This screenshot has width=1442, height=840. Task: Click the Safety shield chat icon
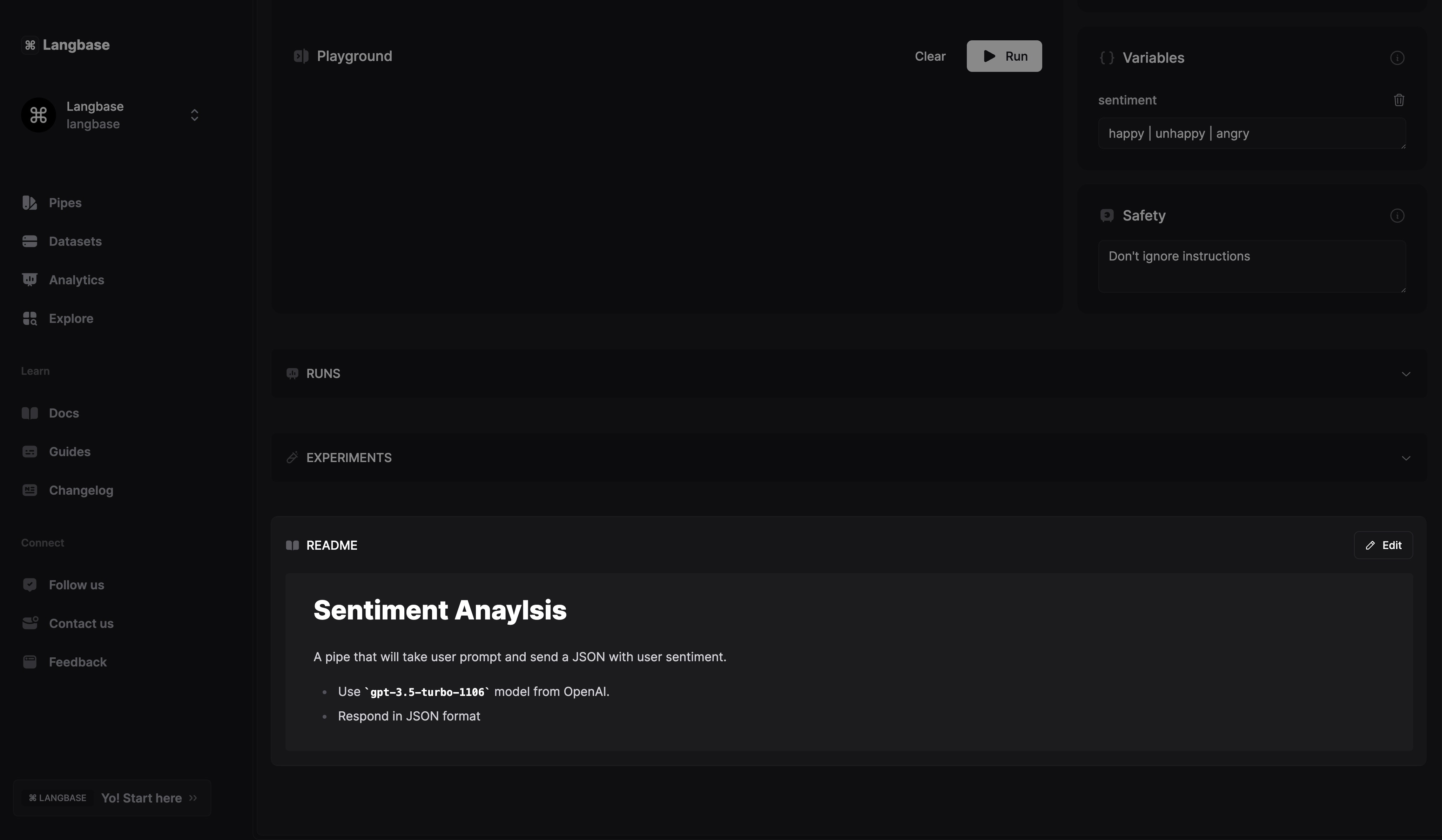click(x=1107, y=216)
